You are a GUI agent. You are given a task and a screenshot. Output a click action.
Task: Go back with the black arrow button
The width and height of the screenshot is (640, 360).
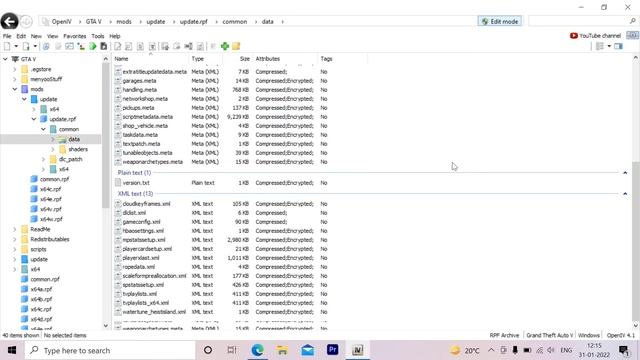pos(9,21)
